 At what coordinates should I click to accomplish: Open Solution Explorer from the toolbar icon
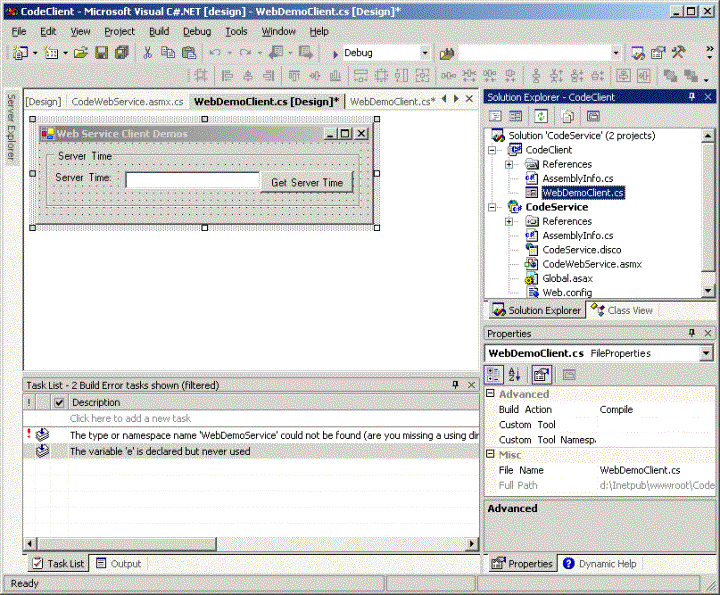click(638, 53)
